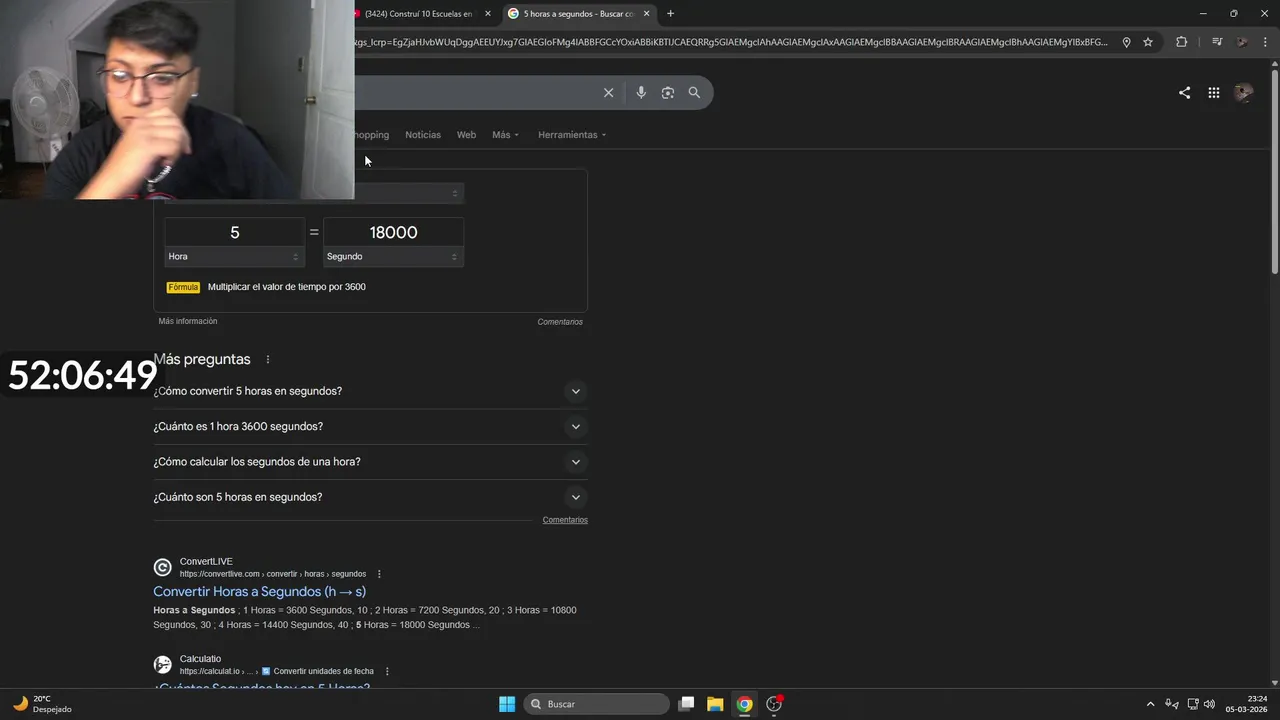Open the media control icon in toolbar

coord(1217,42)
